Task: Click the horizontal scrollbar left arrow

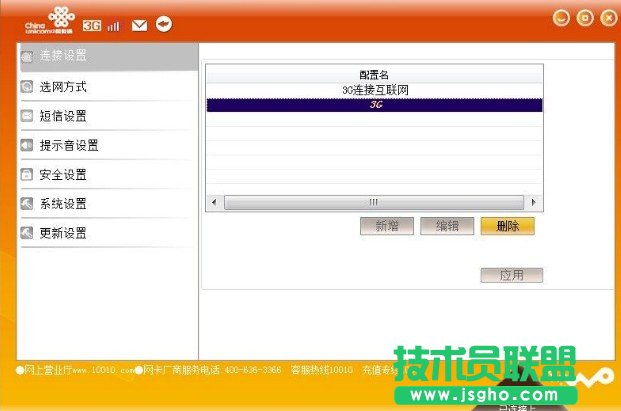Action: (214, 202)
